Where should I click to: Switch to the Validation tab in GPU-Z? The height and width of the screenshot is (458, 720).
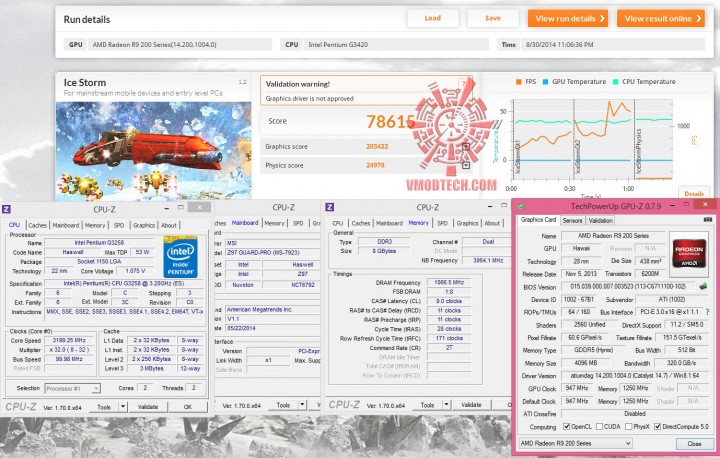pos(600,221)
